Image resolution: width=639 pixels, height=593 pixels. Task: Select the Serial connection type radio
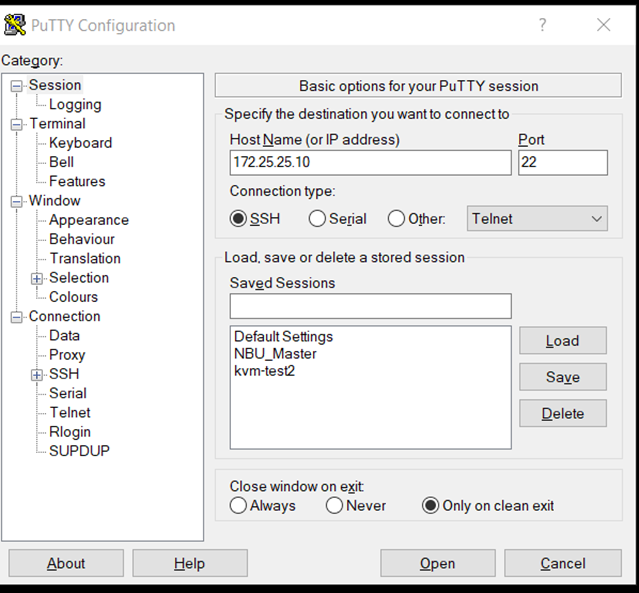[x=317, y=218]
